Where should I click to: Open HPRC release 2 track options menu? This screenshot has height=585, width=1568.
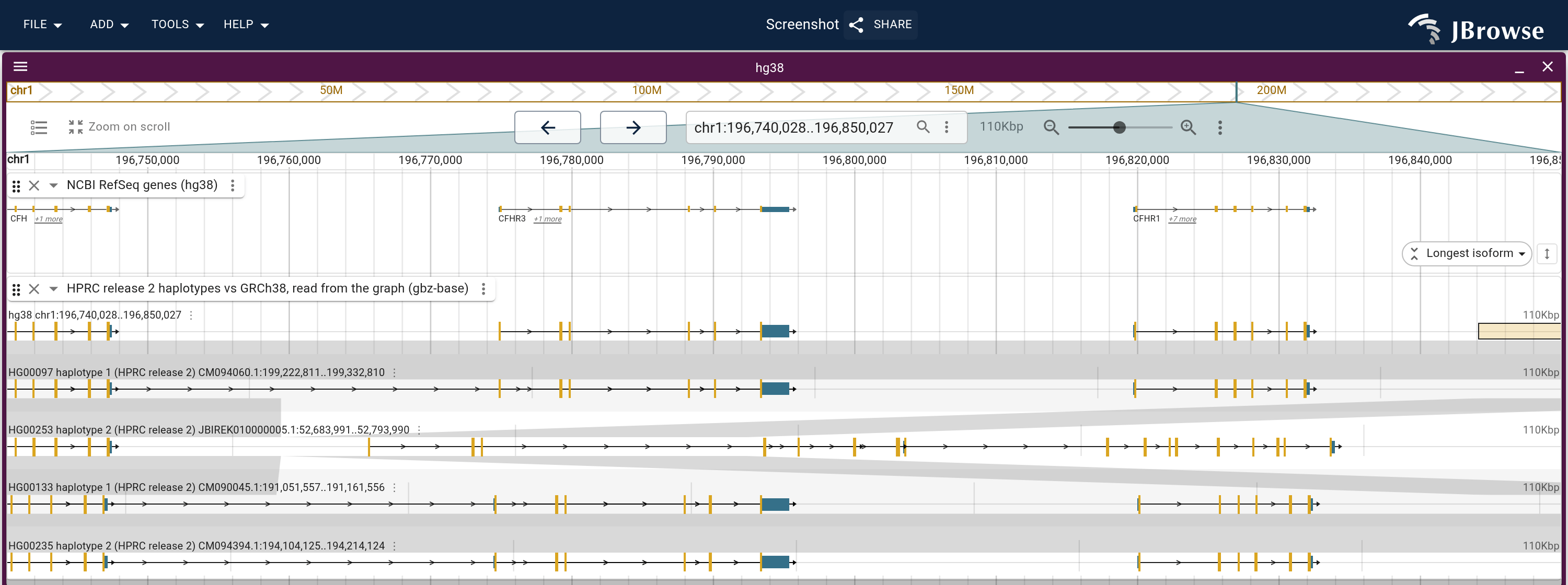point(483,289)
